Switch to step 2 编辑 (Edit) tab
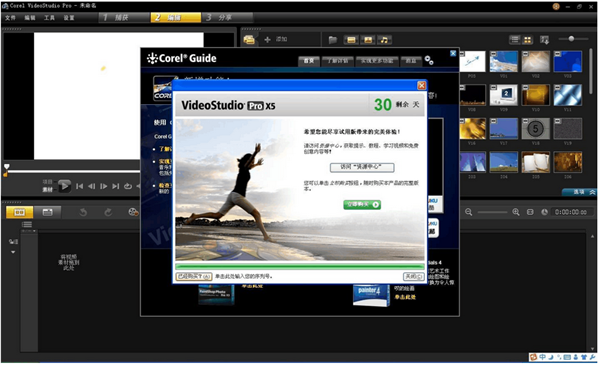The image size is (600, 365). 176,18
